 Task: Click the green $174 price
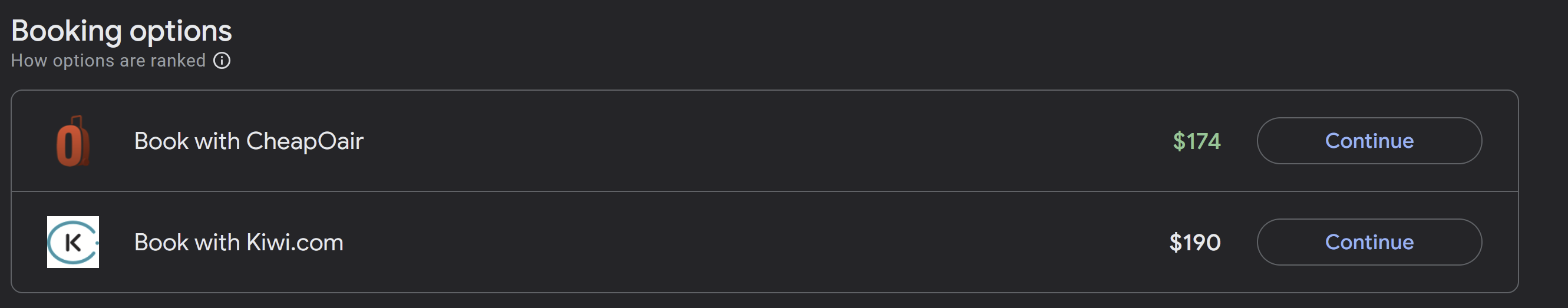pyautogui.click(x=1196, y=141)
